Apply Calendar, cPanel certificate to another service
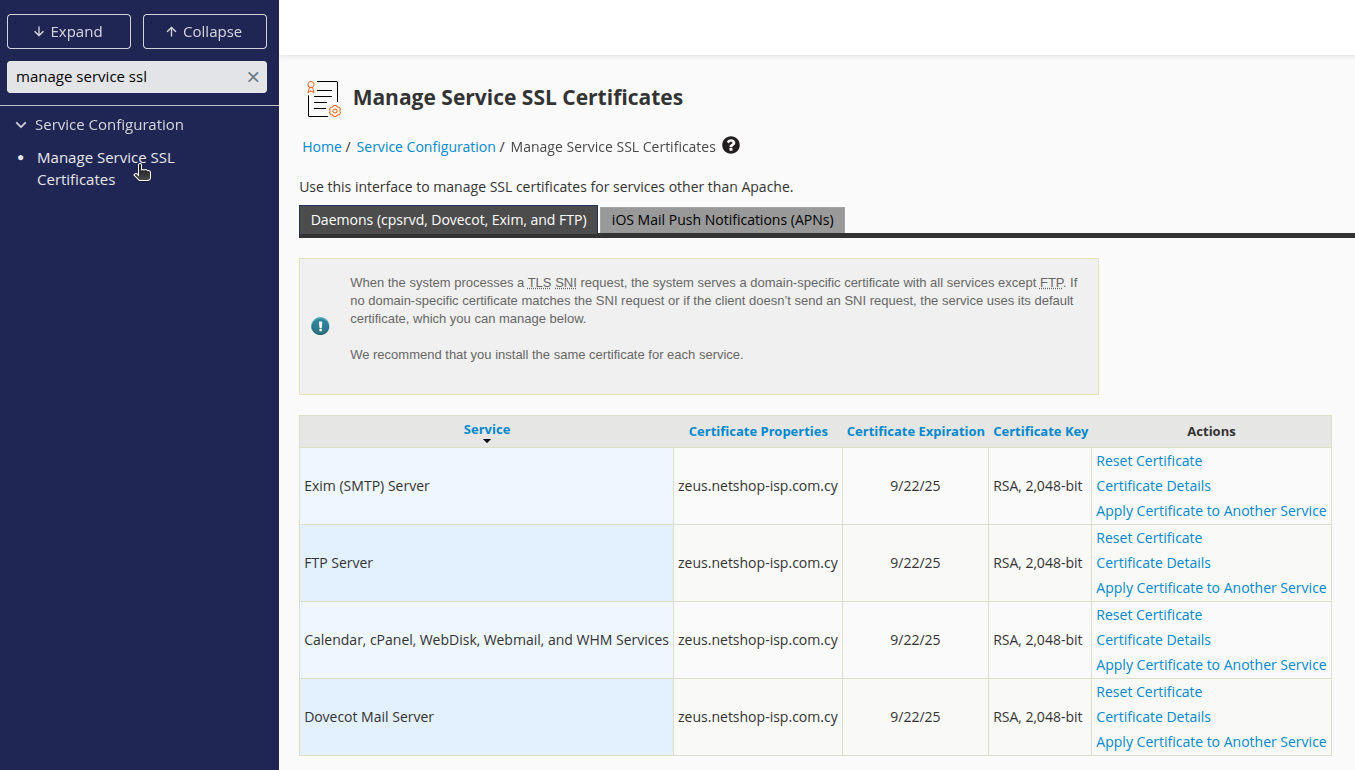 1211,665
